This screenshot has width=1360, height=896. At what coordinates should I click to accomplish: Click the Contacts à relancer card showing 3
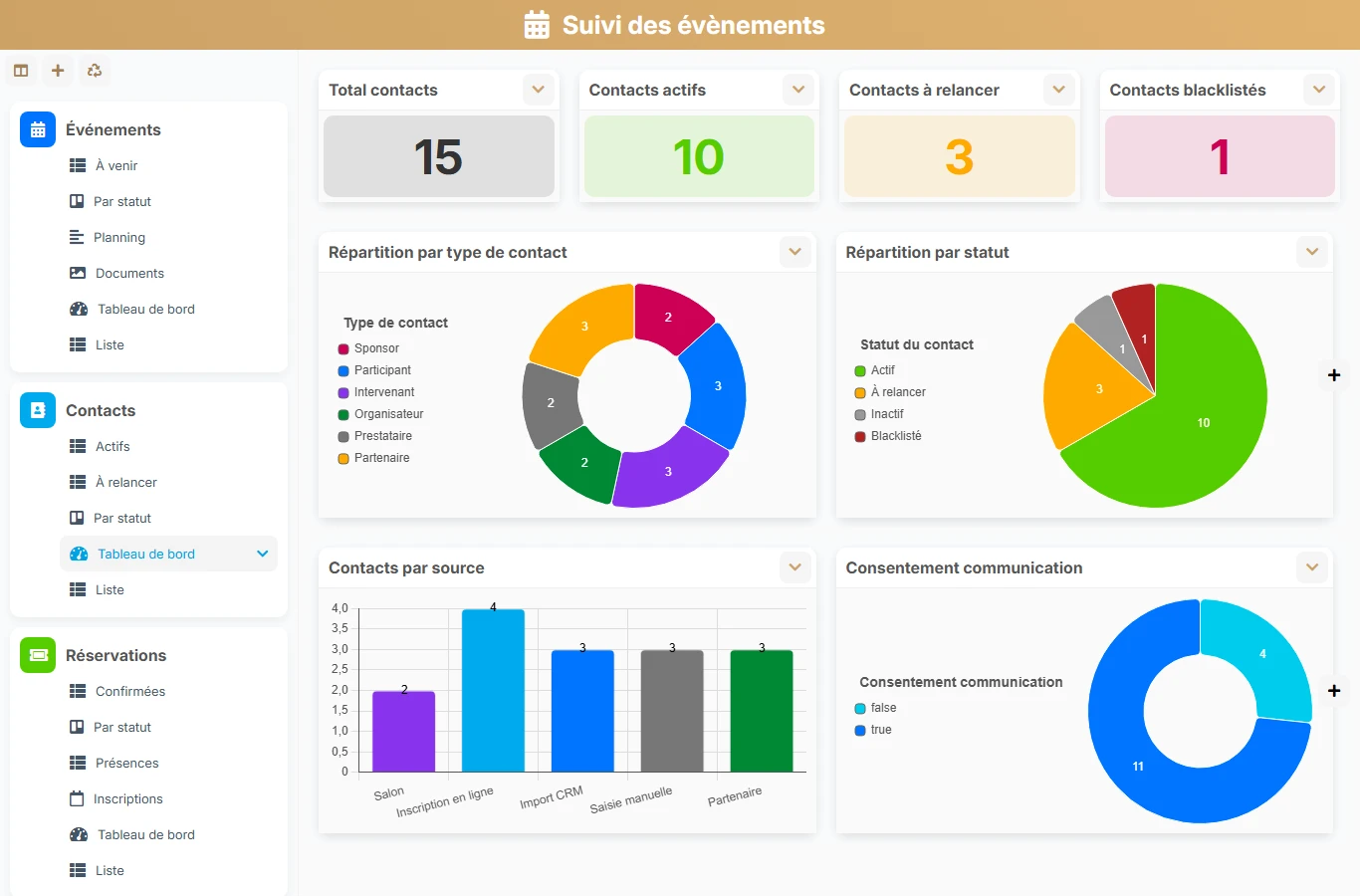(960, 156)
